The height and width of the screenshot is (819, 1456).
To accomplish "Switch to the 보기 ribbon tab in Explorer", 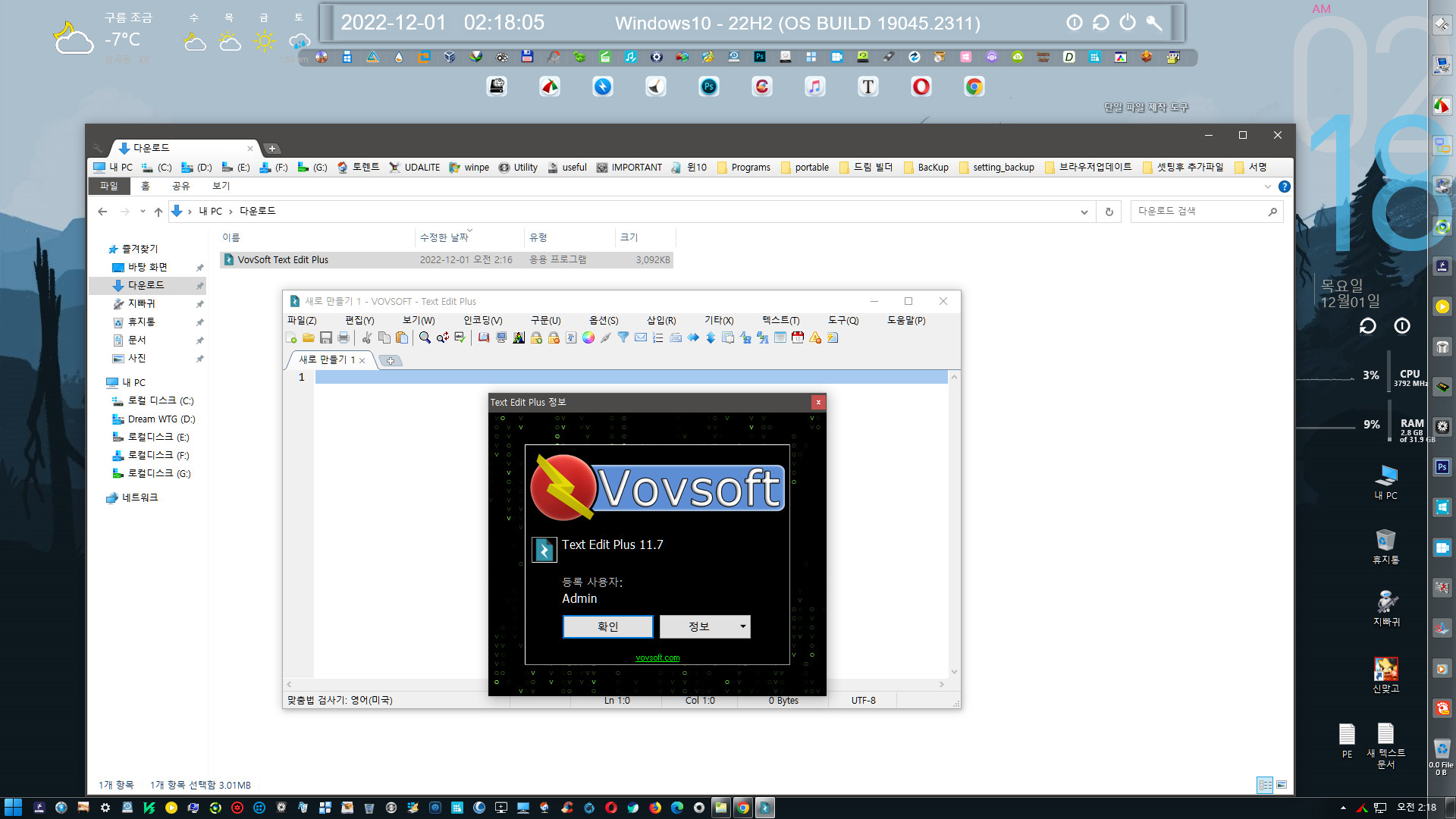I will (221, 186).
